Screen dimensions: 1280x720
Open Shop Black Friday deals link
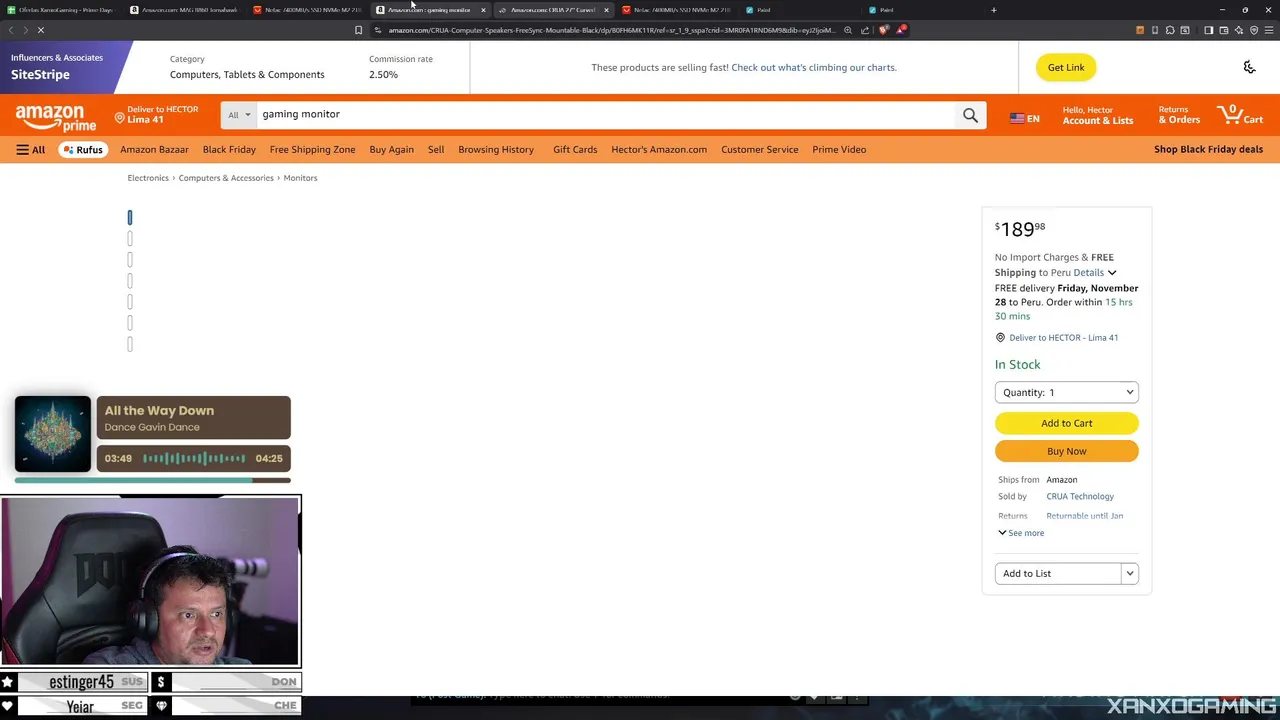click(1208, 150)
